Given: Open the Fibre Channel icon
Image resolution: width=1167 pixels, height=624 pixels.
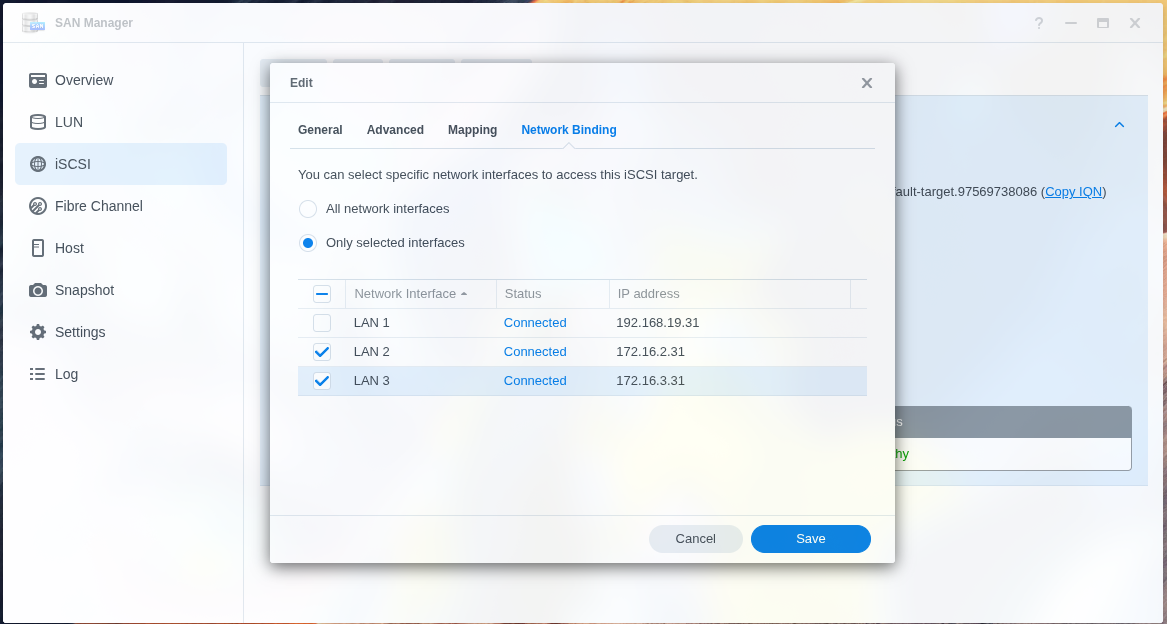Looking at the screenshot, I should [x=38, y=206].
